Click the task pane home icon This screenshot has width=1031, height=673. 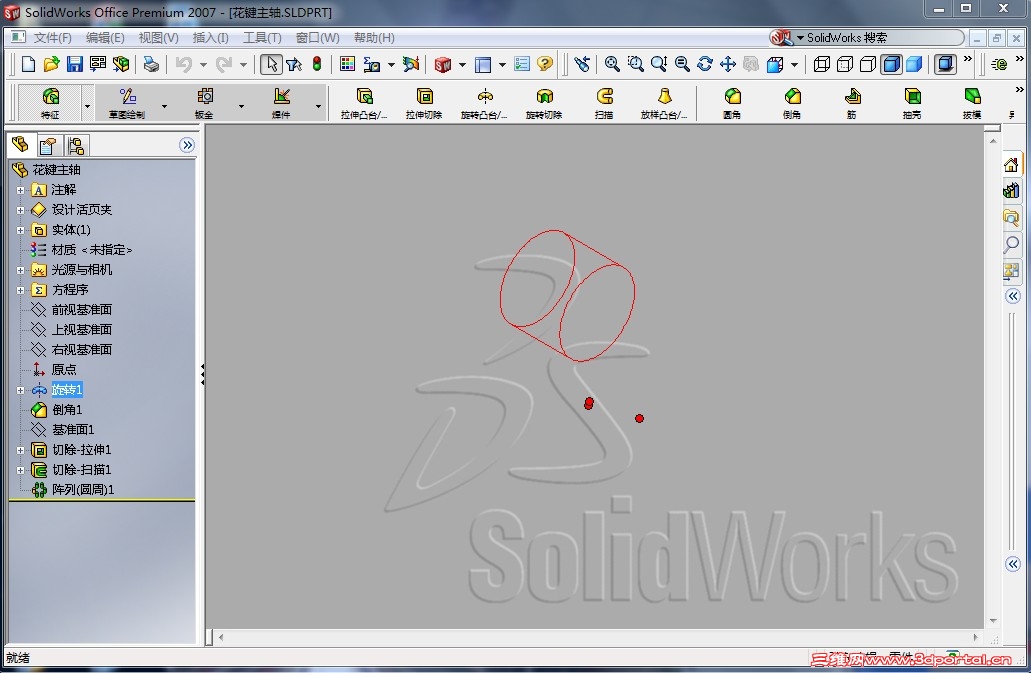point(1011,164)
